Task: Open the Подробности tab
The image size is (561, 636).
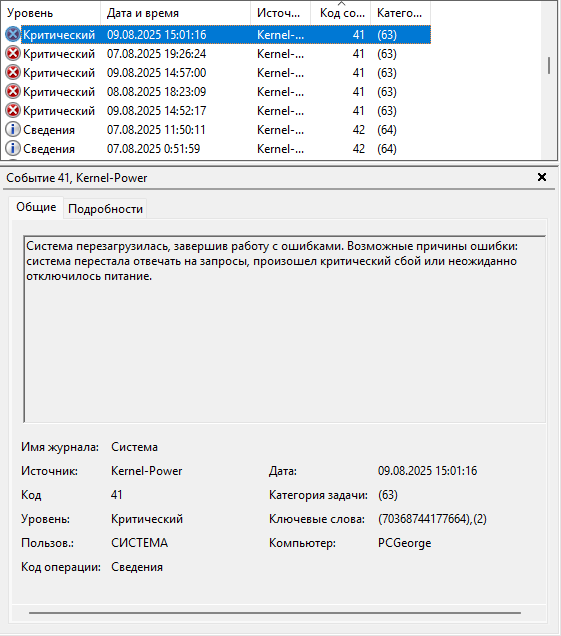Action: [105, 209]
